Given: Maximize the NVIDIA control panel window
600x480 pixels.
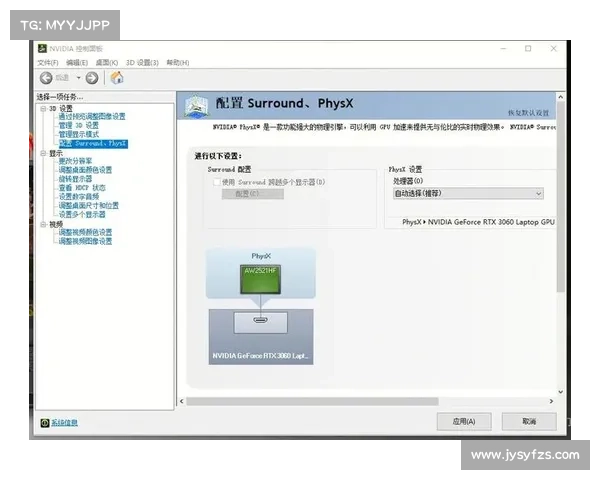Looking at the screenshot, I should (528, 49).
